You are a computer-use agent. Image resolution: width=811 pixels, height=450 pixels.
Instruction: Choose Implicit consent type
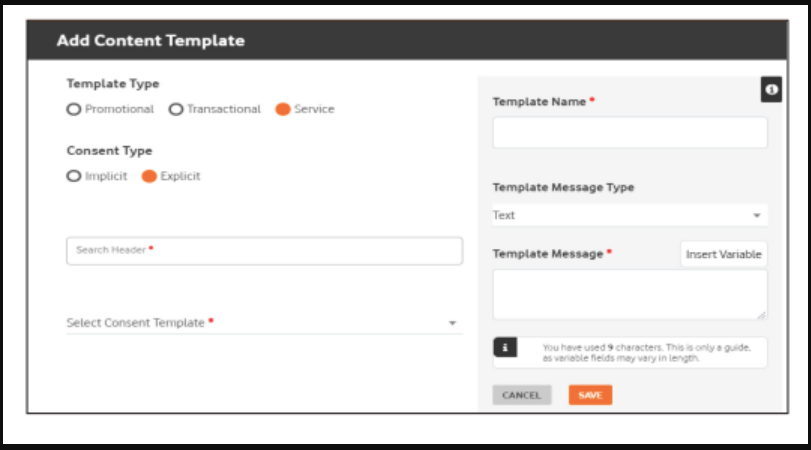tap(74, 176)
